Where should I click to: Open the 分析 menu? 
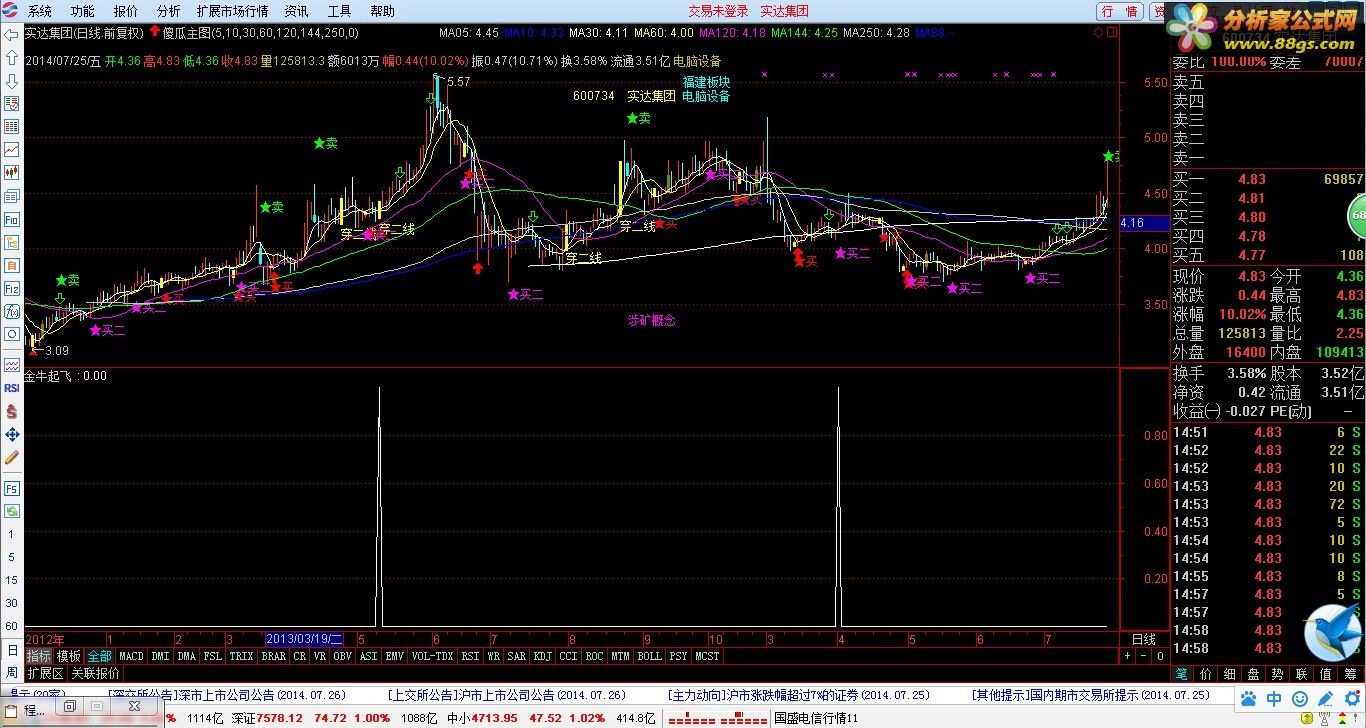click(x=169, y=11)
